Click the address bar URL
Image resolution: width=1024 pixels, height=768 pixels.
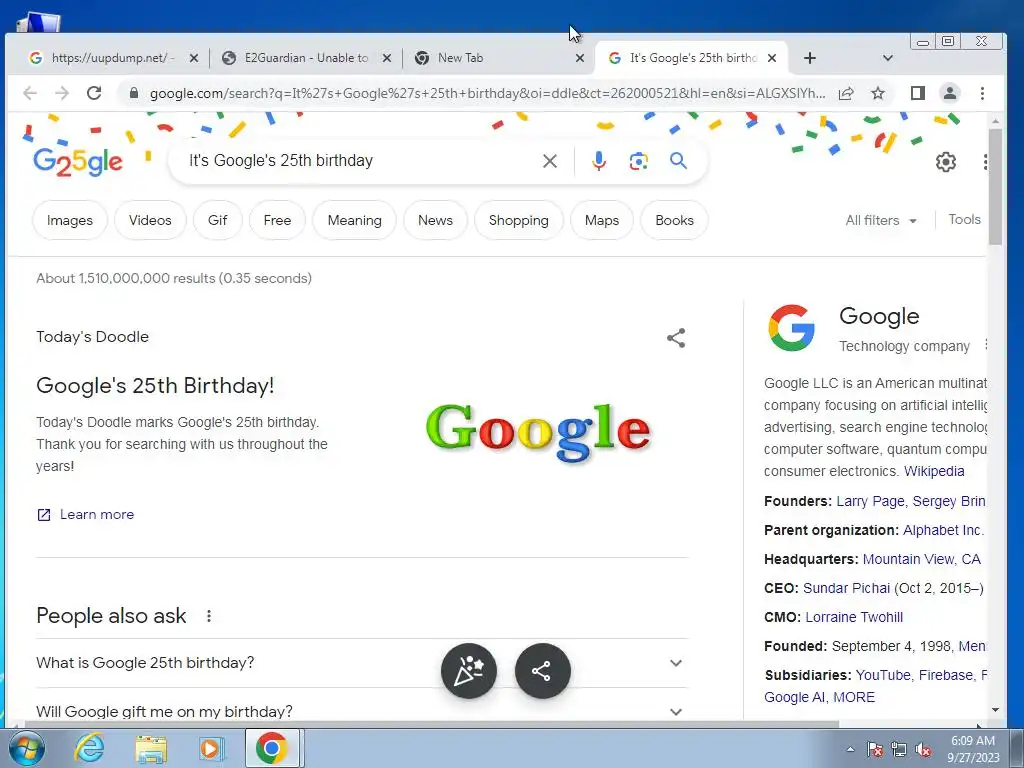tap(487, 93)
